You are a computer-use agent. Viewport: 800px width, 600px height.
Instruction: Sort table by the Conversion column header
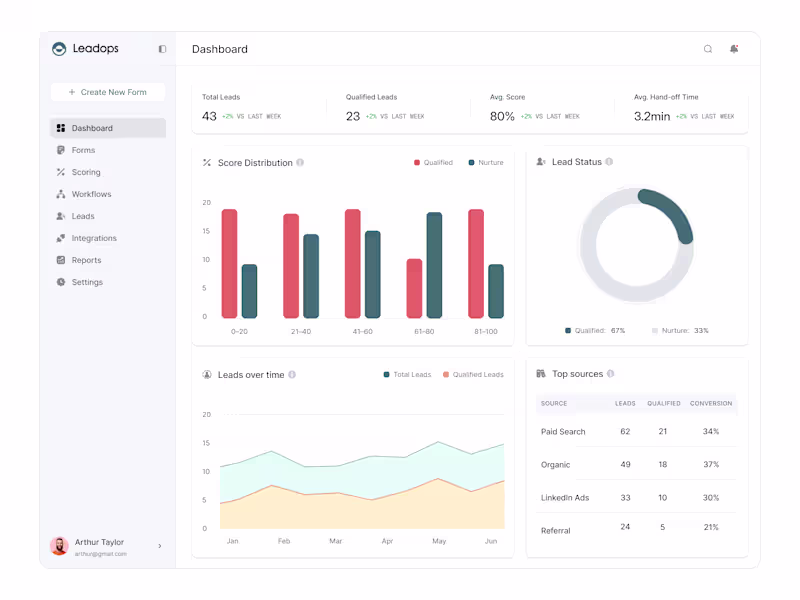coord(711,403)
